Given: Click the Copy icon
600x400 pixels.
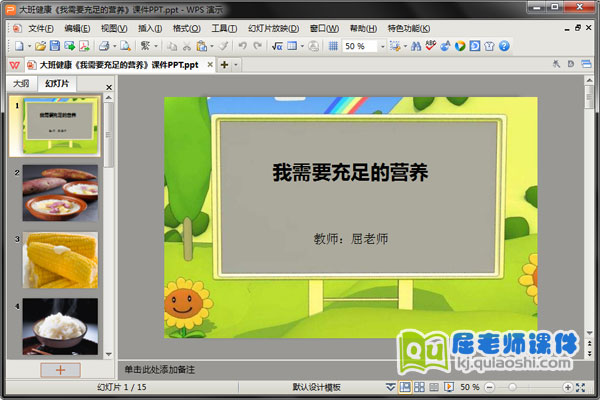Looking at the screenshot, I should 172,47.
